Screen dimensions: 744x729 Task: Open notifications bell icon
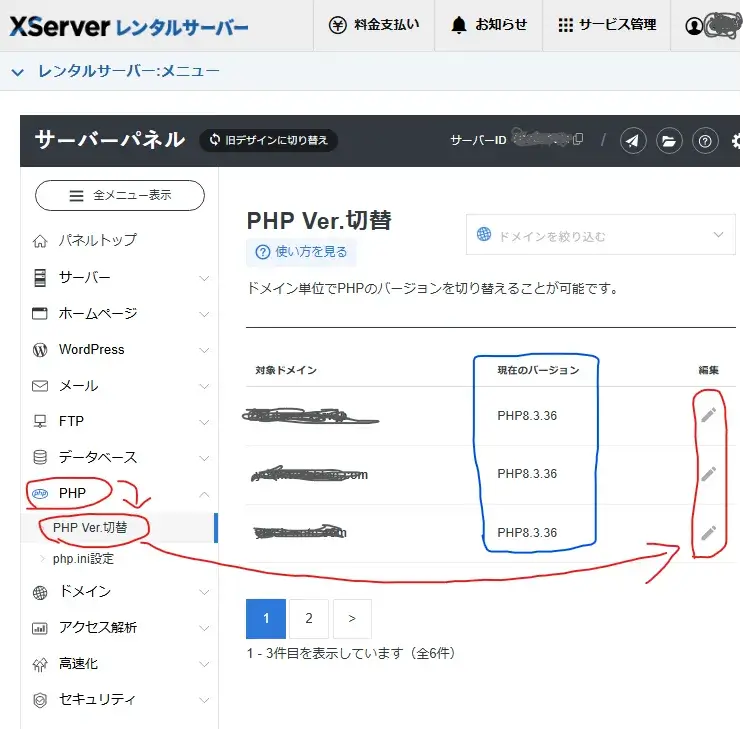pyautogui.click(x=458, y=25)
